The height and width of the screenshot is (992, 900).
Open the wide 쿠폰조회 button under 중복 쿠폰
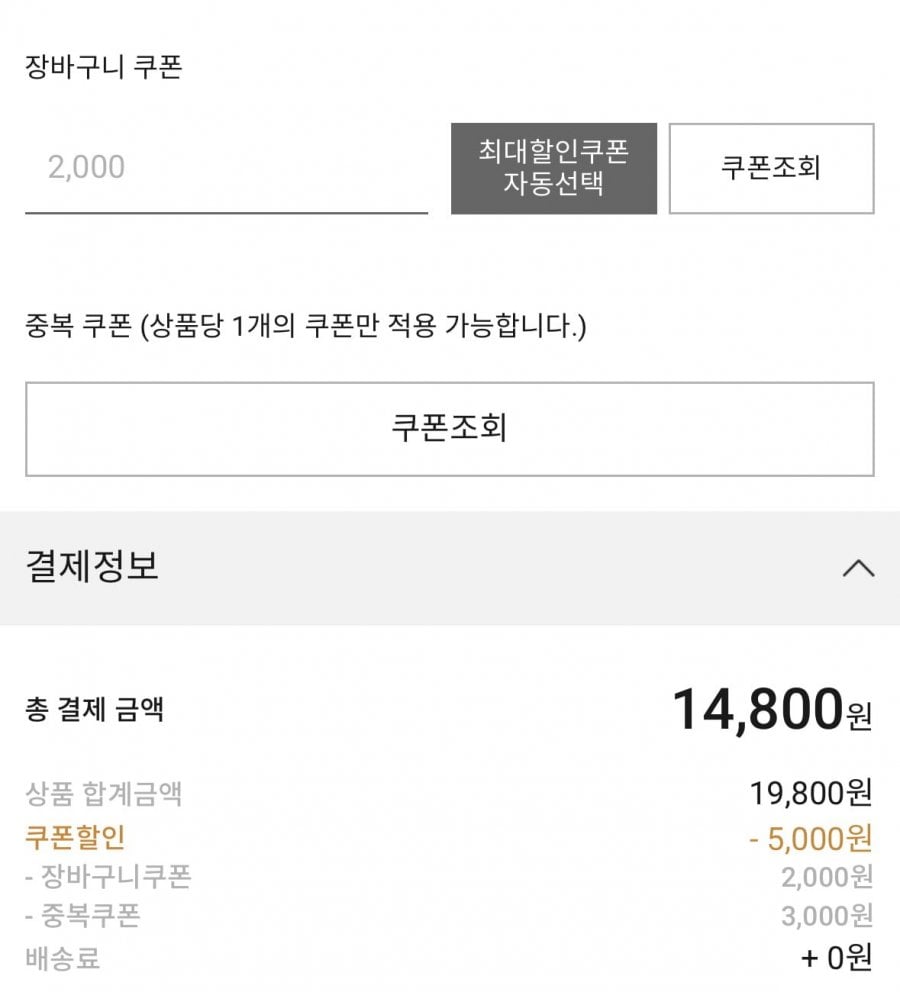(x=449, y=428)
